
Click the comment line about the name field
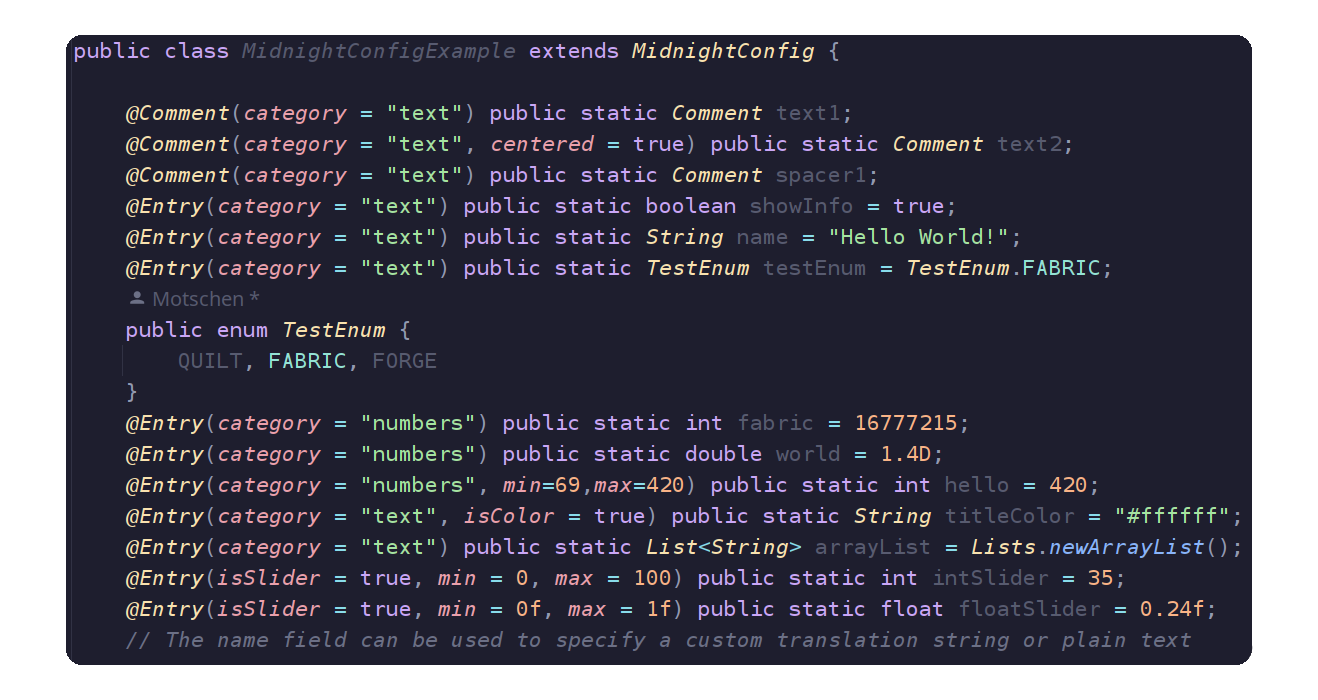pos(658,640)
